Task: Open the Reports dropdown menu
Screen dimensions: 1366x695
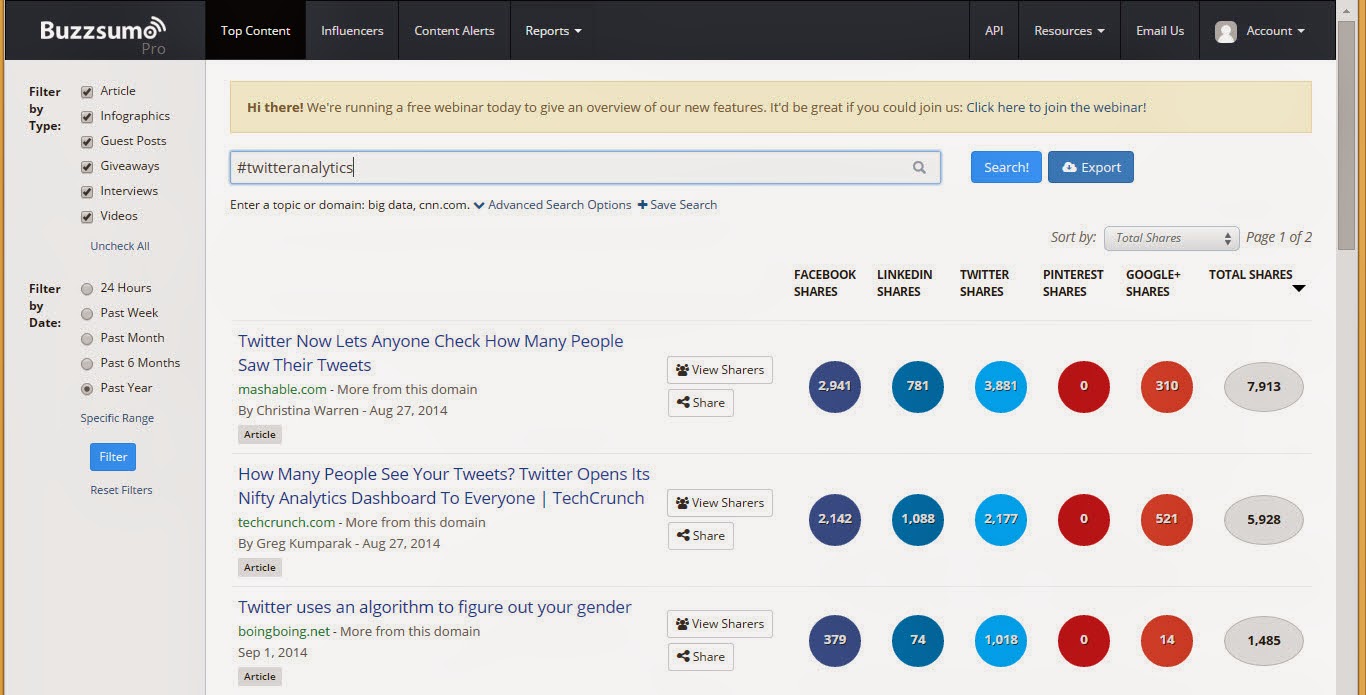Action: [553, 31]
